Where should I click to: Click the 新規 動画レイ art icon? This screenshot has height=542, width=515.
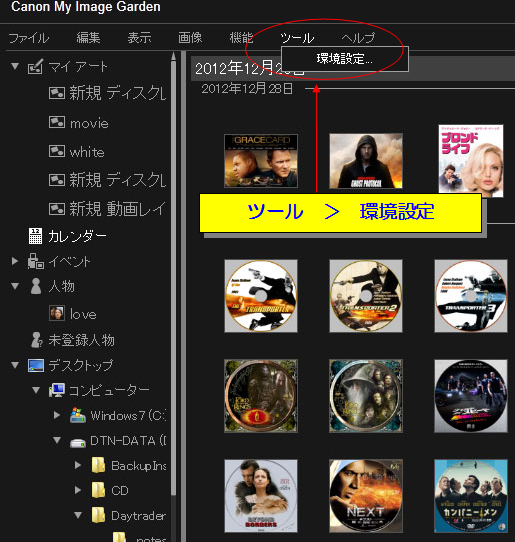[x=57, y=209]
